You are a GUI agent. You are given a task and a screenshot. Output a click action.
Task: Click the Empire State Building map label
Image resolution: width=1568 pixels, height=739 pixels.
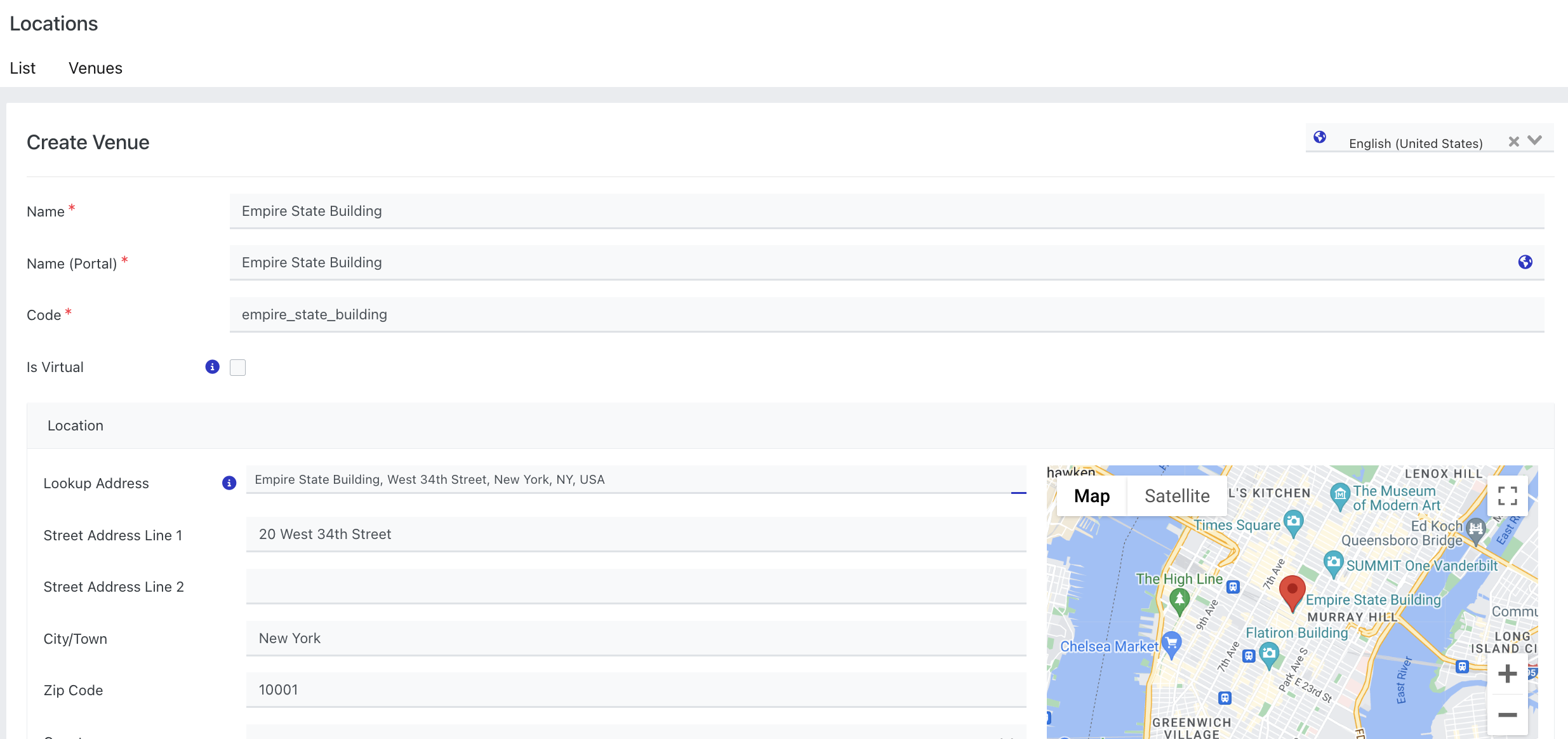click(x=1373, y=600)
